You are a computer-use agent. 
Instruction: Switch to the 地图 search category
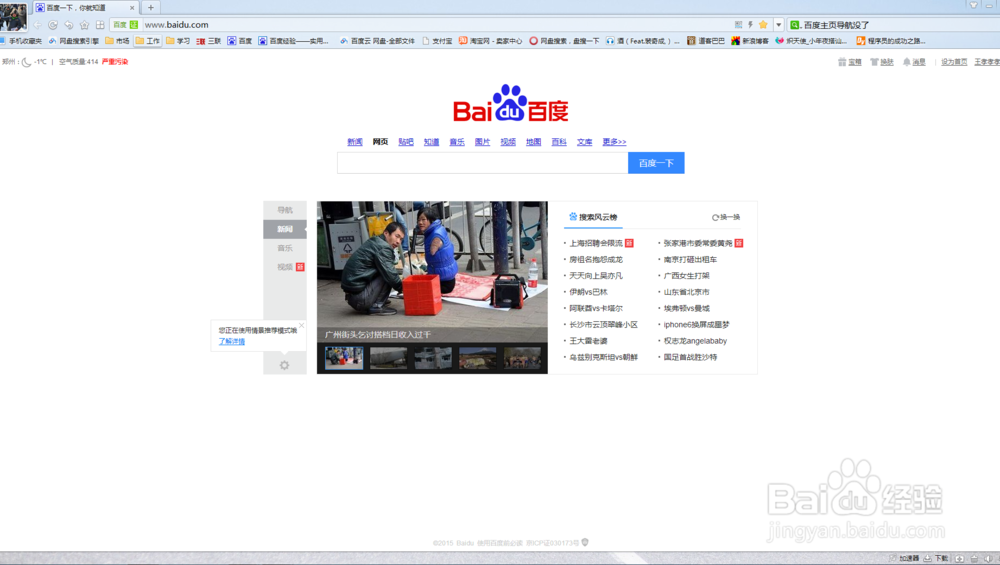coord(533,142)
